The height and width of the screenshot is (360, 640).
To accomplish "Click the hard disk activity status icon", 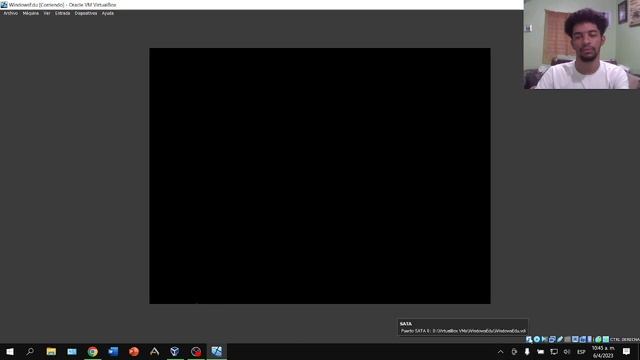I will [x=529, y=339].
